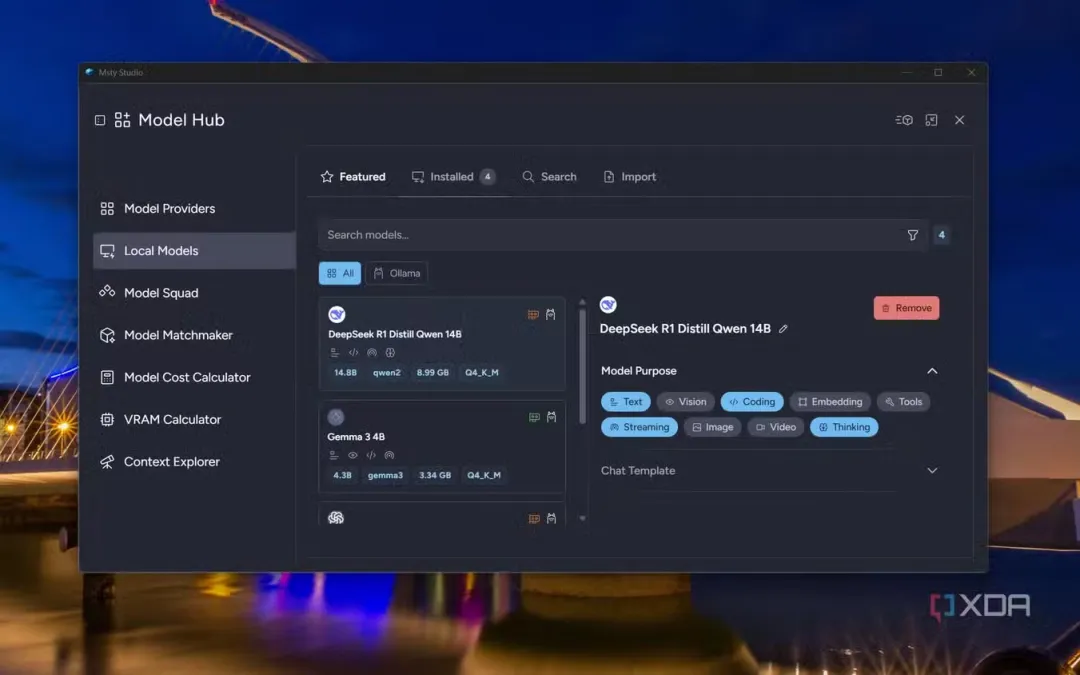Screen dimensions: 1080x675
Task: Click the Ollama llama icon on DeepSeek card
Action: (x=550, y=315)
